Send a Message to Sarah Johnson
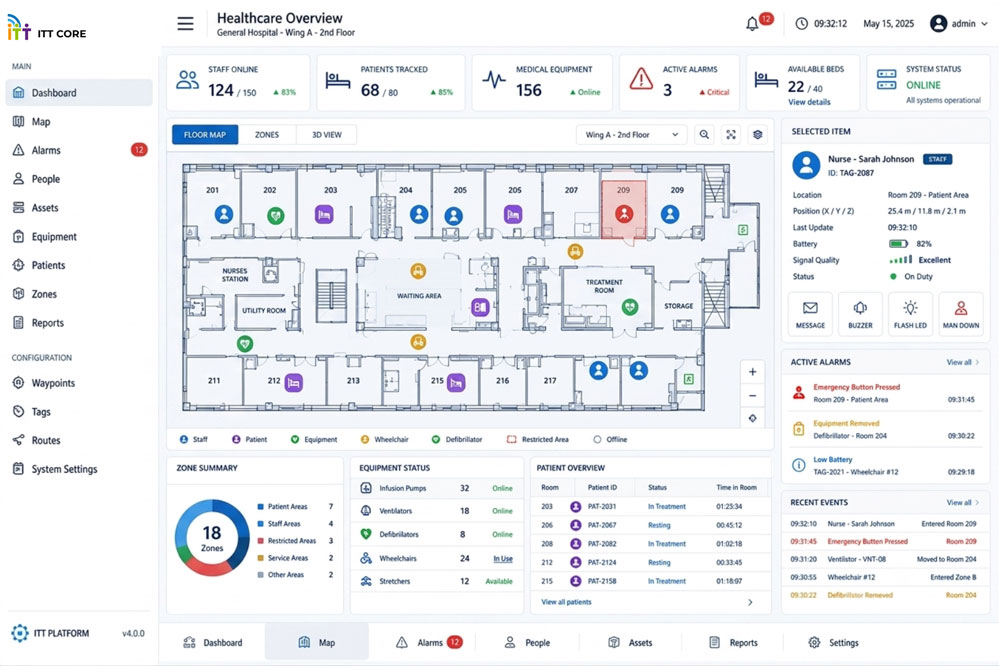The width and height of the screenshot is (1000, 666). pyautogui.click(x=810, y=314)
